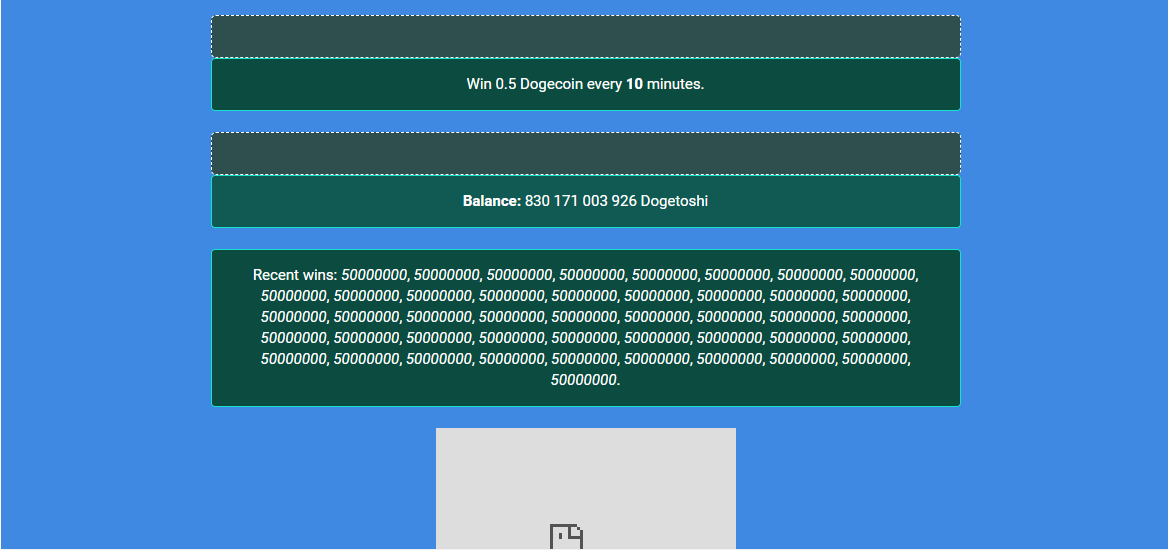This screenshot has height=550, width=1168.
Task: Click the balance amount 830 171 003 926
Action: (x=580, y=201)
